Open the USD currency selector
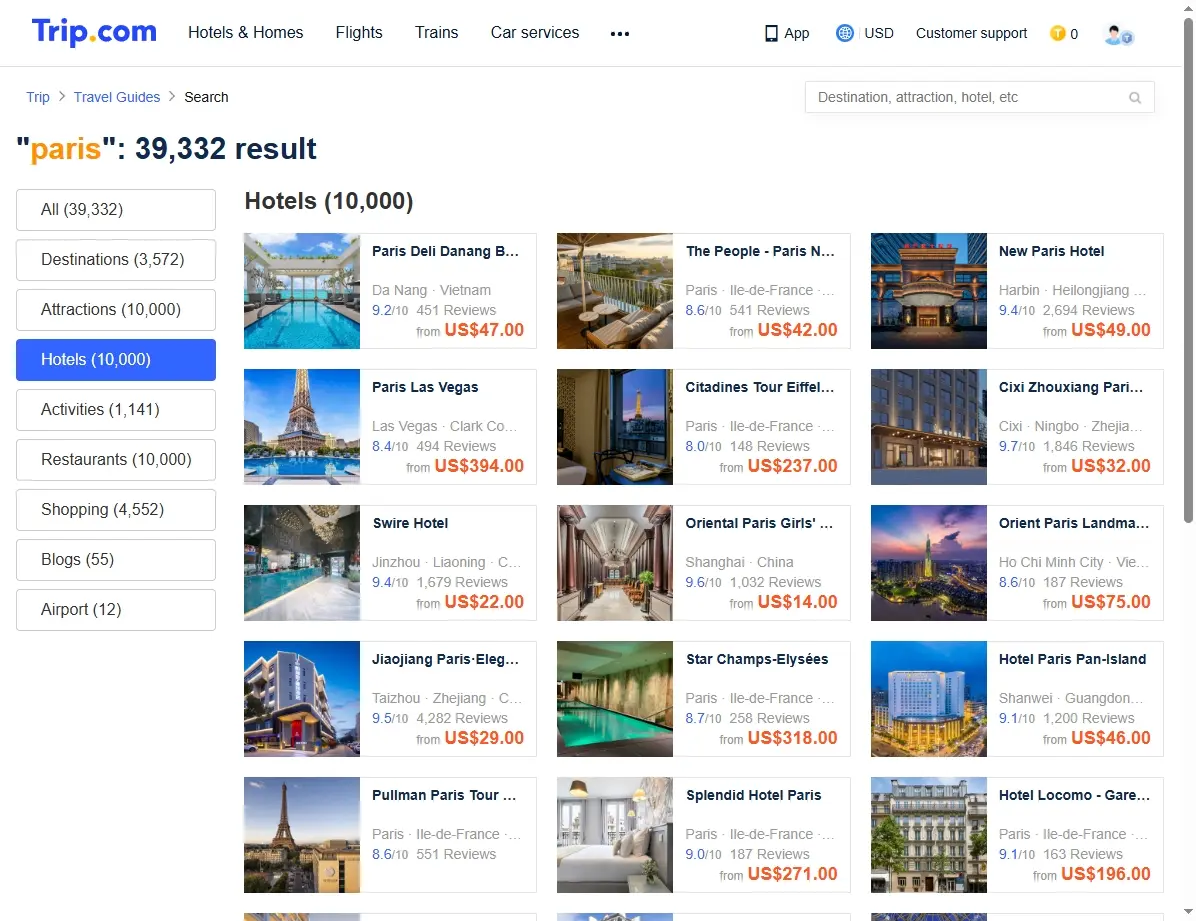1196x921 pixels. pos(879,33)
